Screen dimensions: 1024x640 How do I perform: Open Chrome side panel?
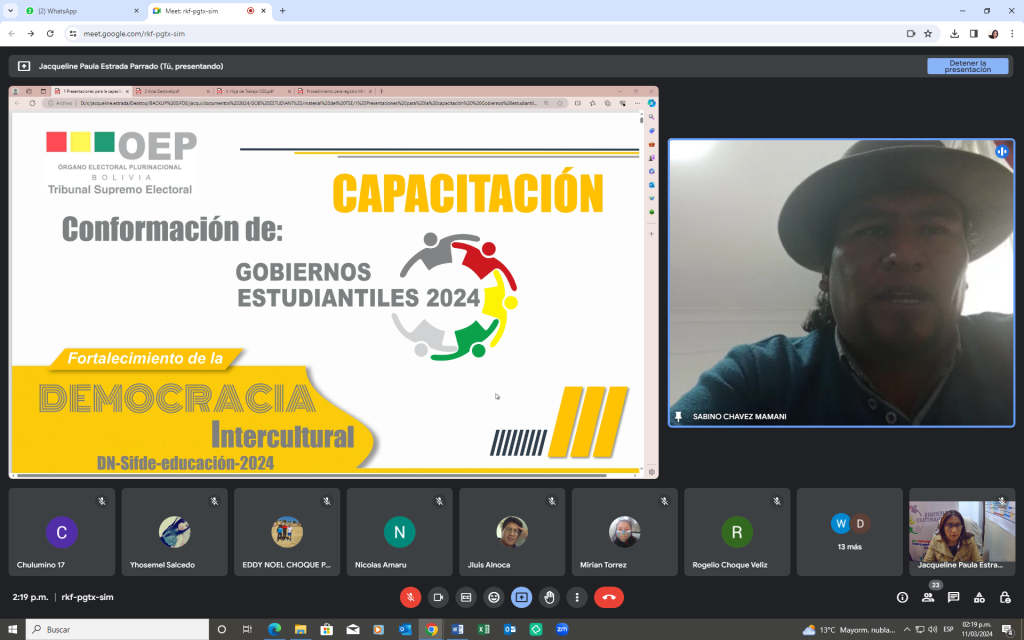pos(974,33)
